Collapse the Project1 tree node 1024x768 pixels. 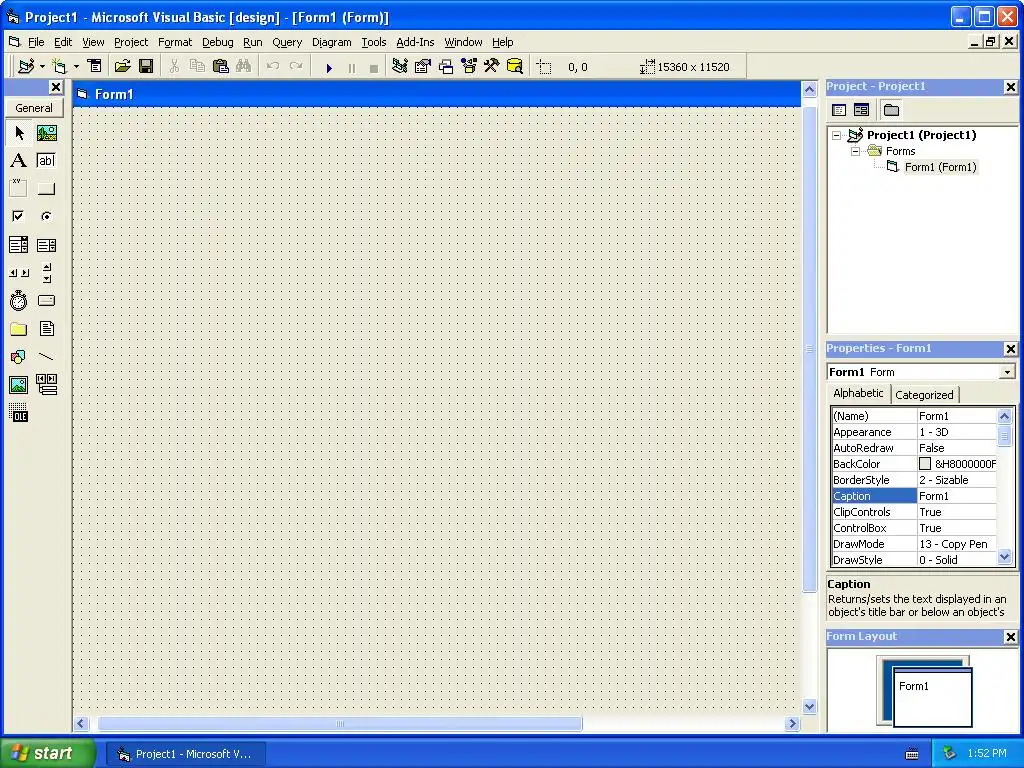836,135
